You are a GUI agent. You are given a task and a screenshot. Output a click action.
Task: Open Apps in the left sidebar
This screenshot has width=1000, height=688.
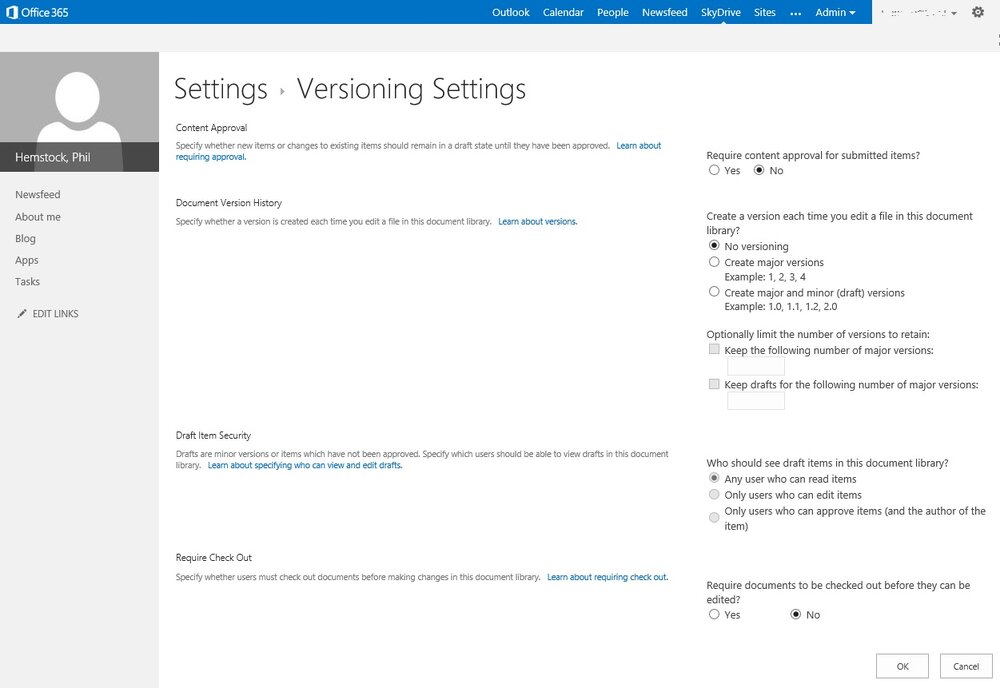[27, 260]
